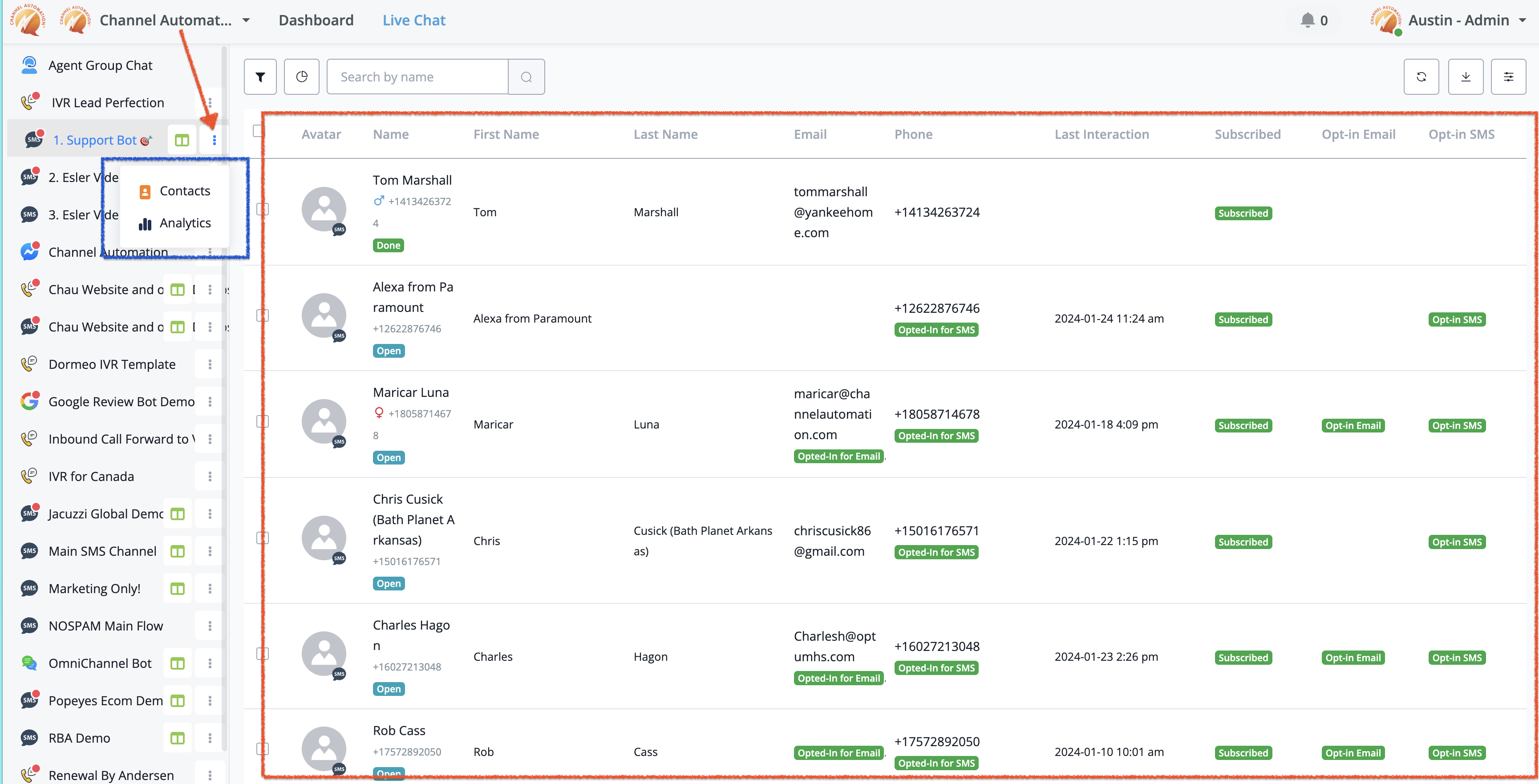1539x784 pixels.
Task: Open three-dot menu for OmniChannel Bot
Action: coord(210,664)
